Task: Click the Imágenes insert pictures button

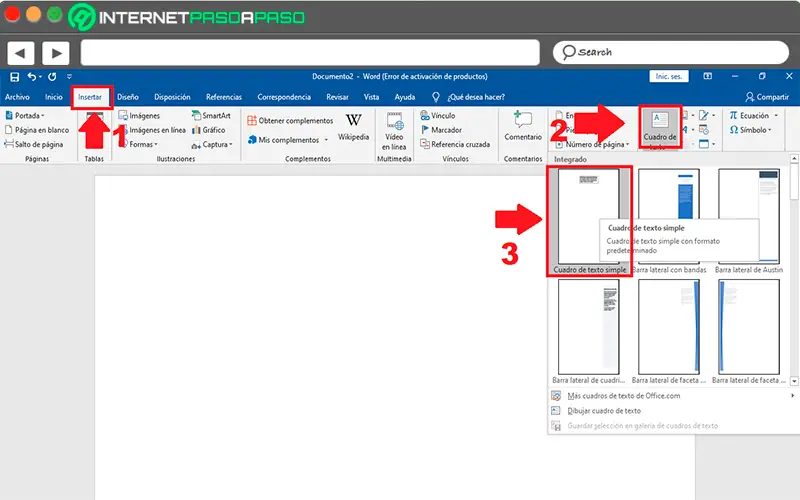Action: click(139, 115)
